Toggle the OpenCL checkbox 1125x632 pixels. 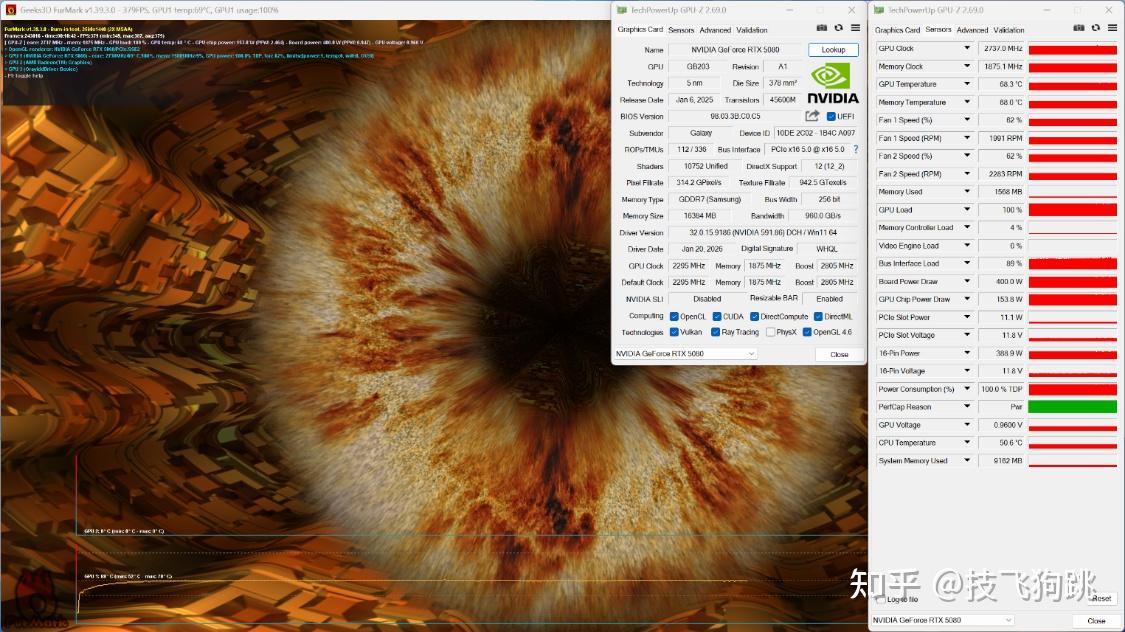coord(674,316)
